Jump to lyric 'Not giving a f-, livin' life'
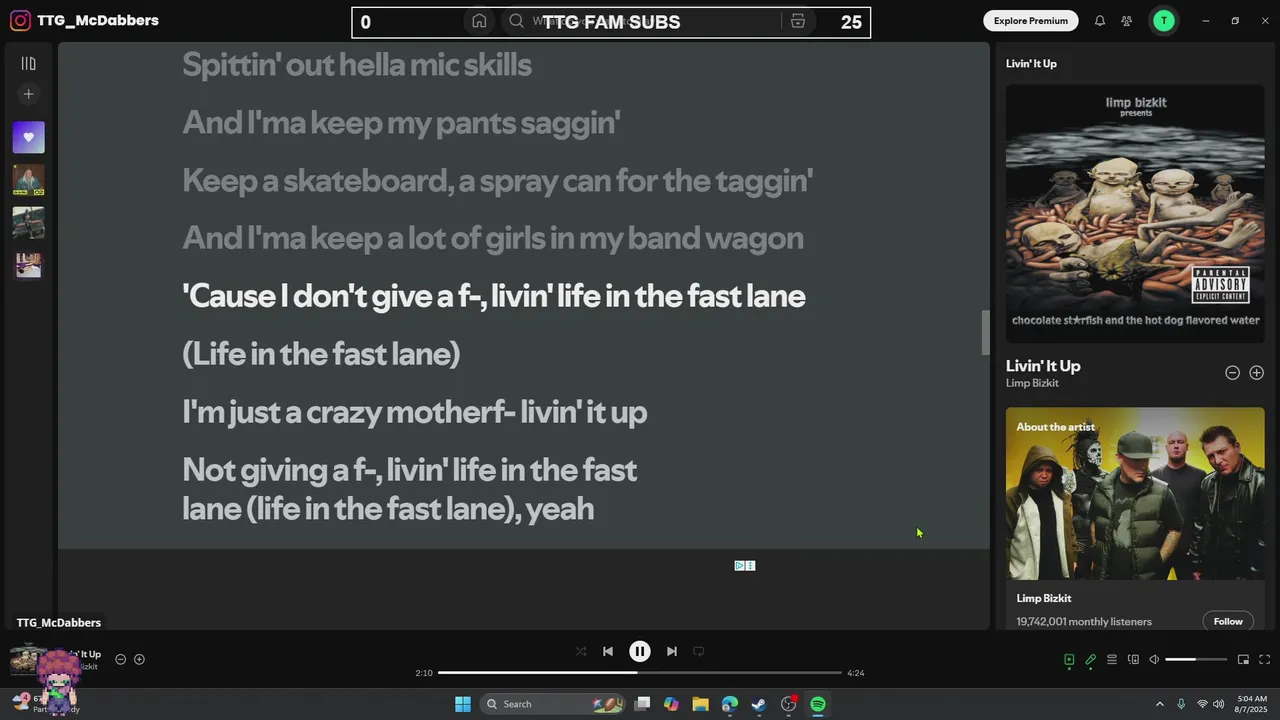The image size is (1280, 720). pyautogui.click(x=410, y=489)
